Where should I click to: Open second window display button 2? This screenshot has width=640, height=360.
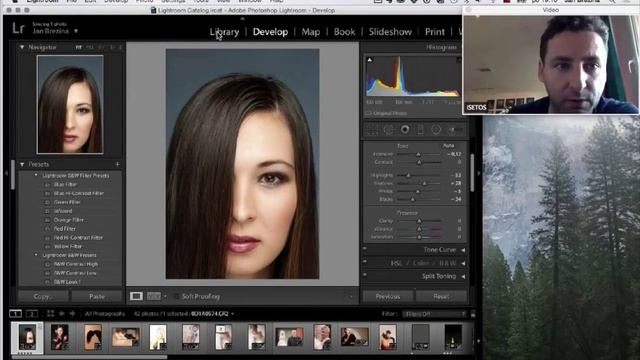click(32, 313)
